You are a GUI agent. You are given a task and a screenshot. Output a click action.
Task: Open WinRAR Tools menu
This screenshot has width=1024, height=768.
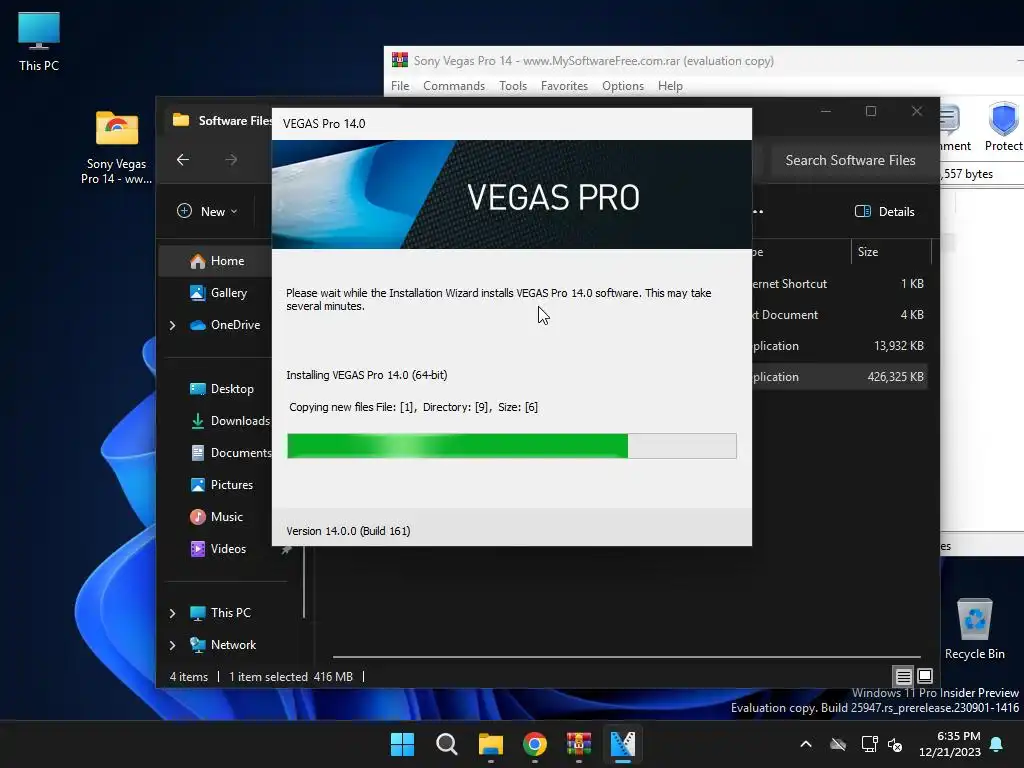(x=513, y=86)
